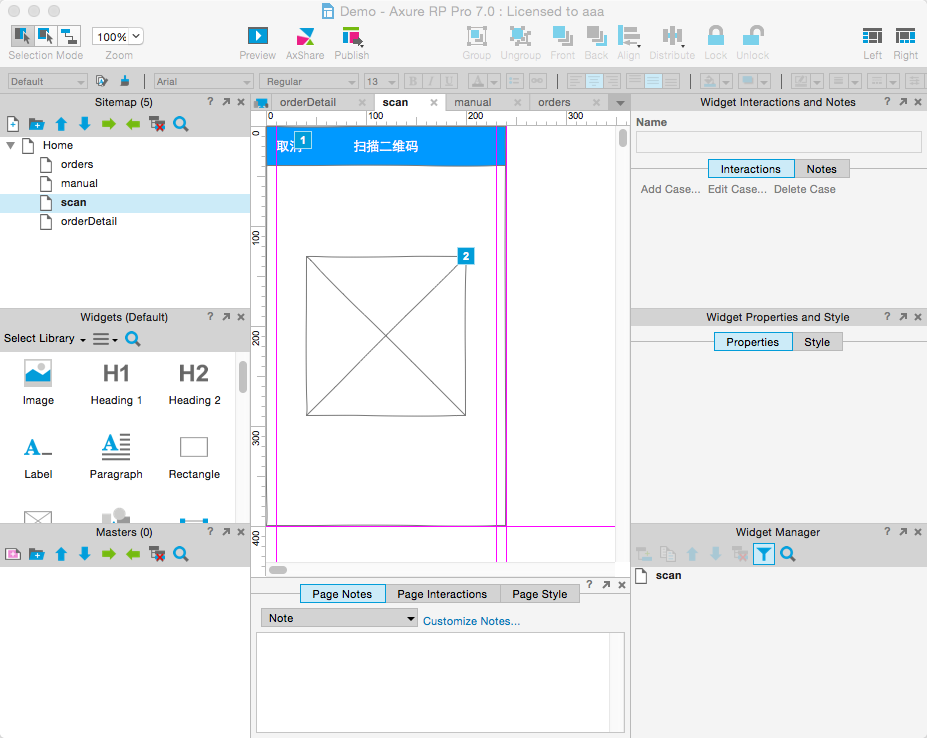
Task: Open the Default style dropdown
Action: pos(48,81)
